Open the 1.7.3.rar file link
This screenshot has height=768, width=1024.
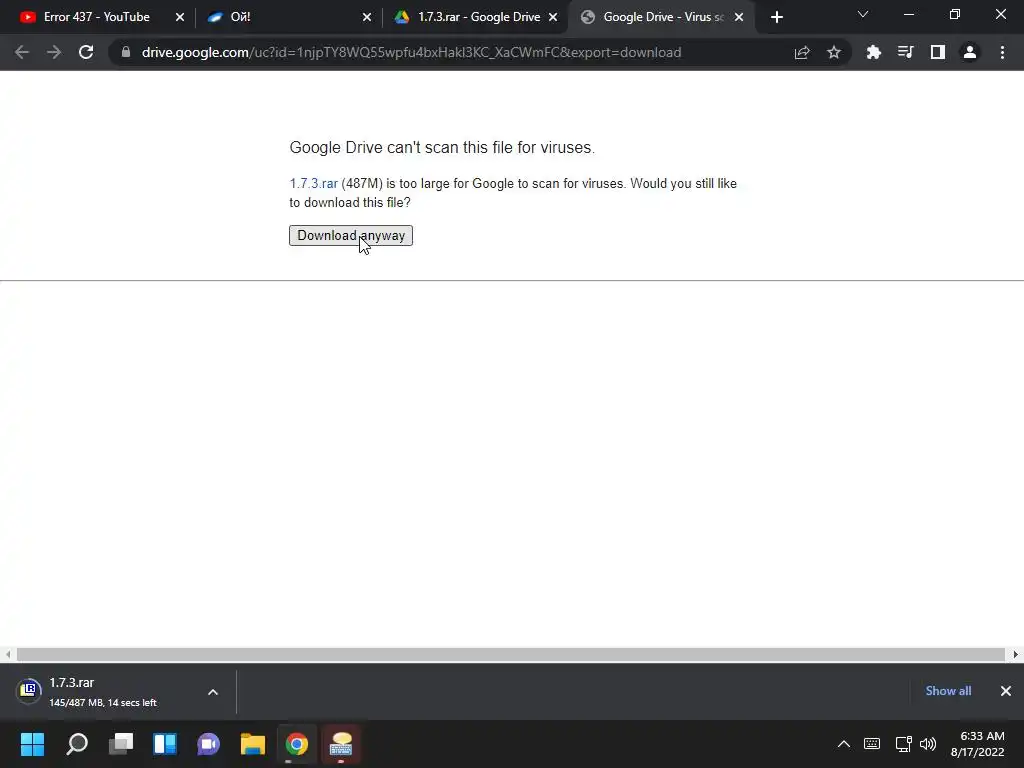click(313, 184)
